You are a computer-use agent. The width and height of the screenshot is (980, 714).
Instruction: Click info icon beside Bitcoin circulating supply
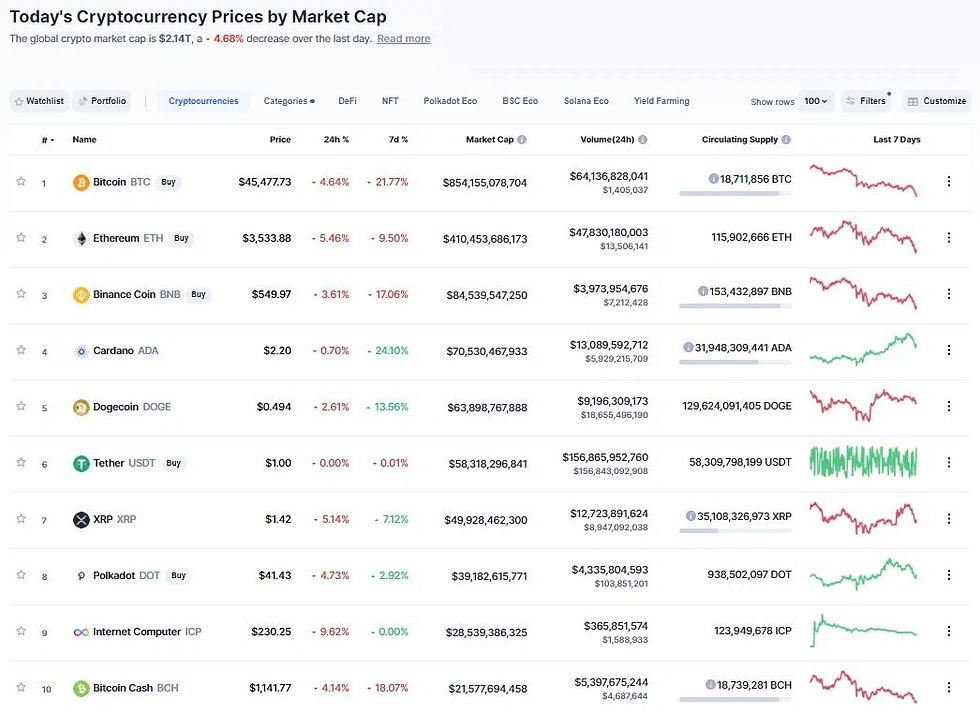(713, 179)
